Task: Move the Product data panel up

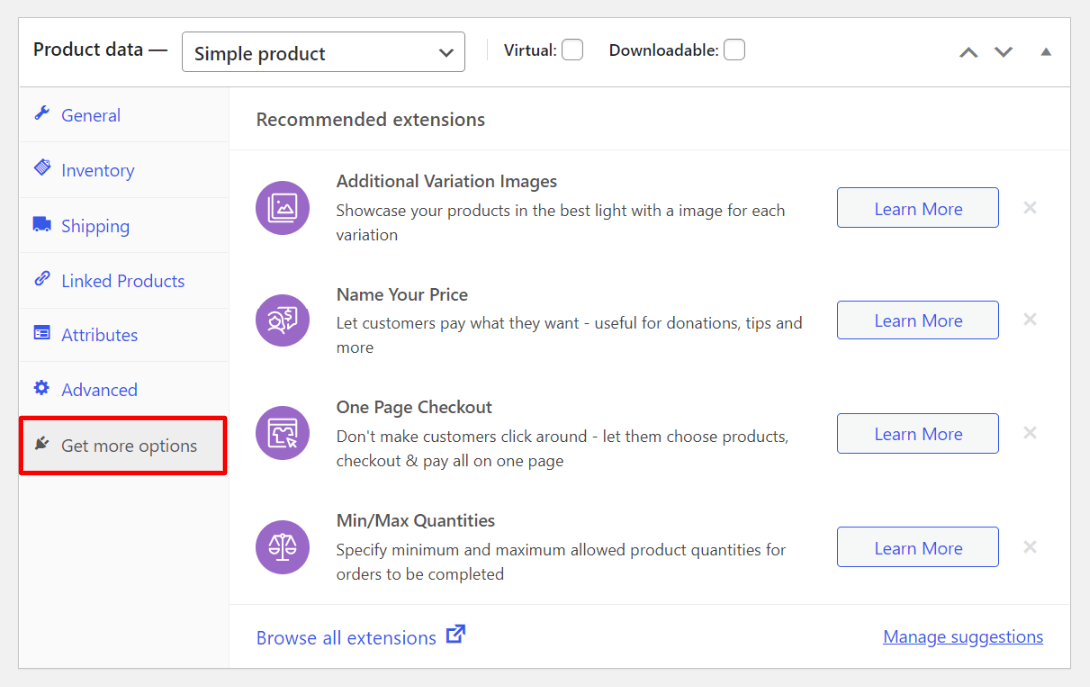Action: pyautogui.click(x=968, y=52)
